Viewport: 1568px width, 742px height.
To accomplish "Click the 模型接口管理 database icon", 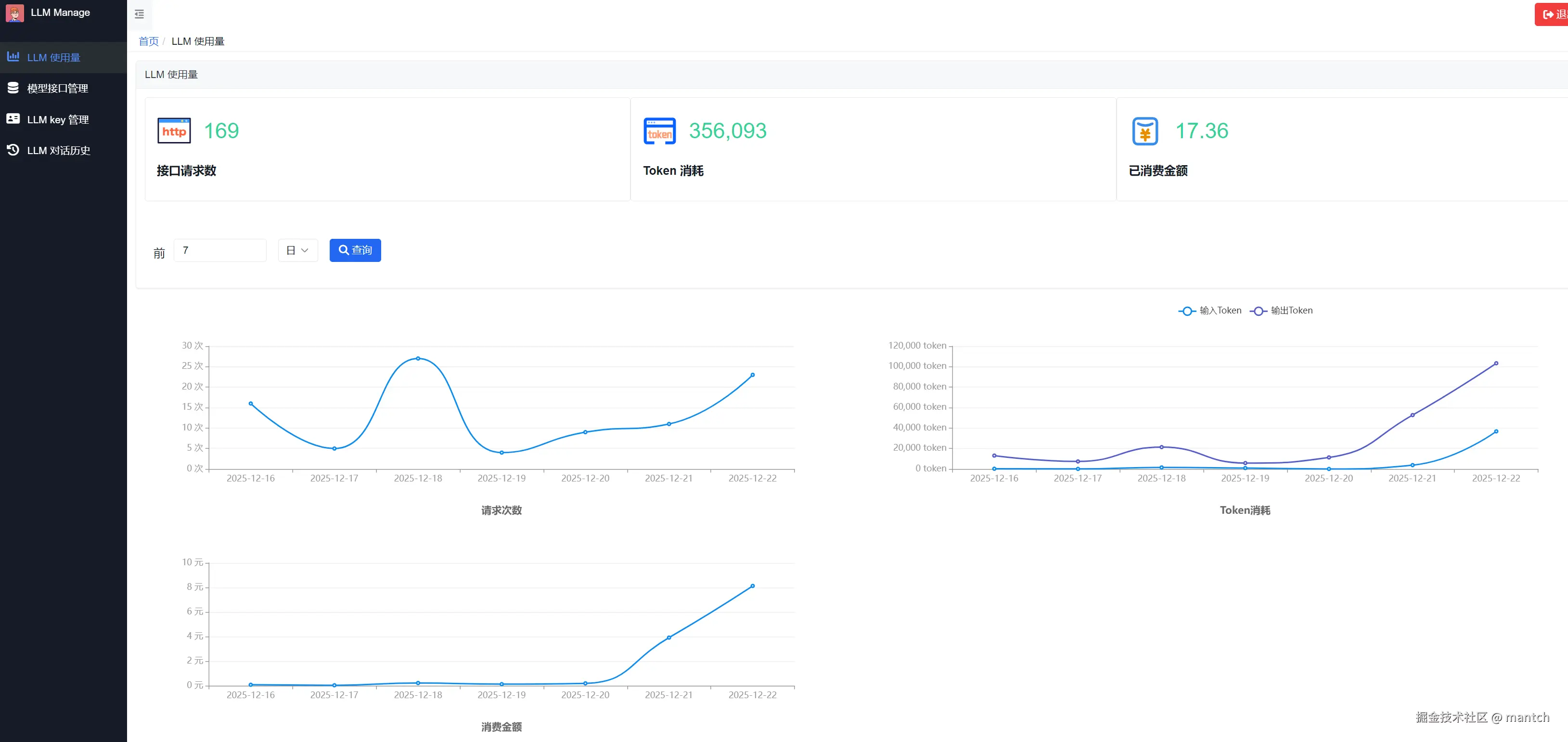I will pyautogui.click(x=13, y=88).
